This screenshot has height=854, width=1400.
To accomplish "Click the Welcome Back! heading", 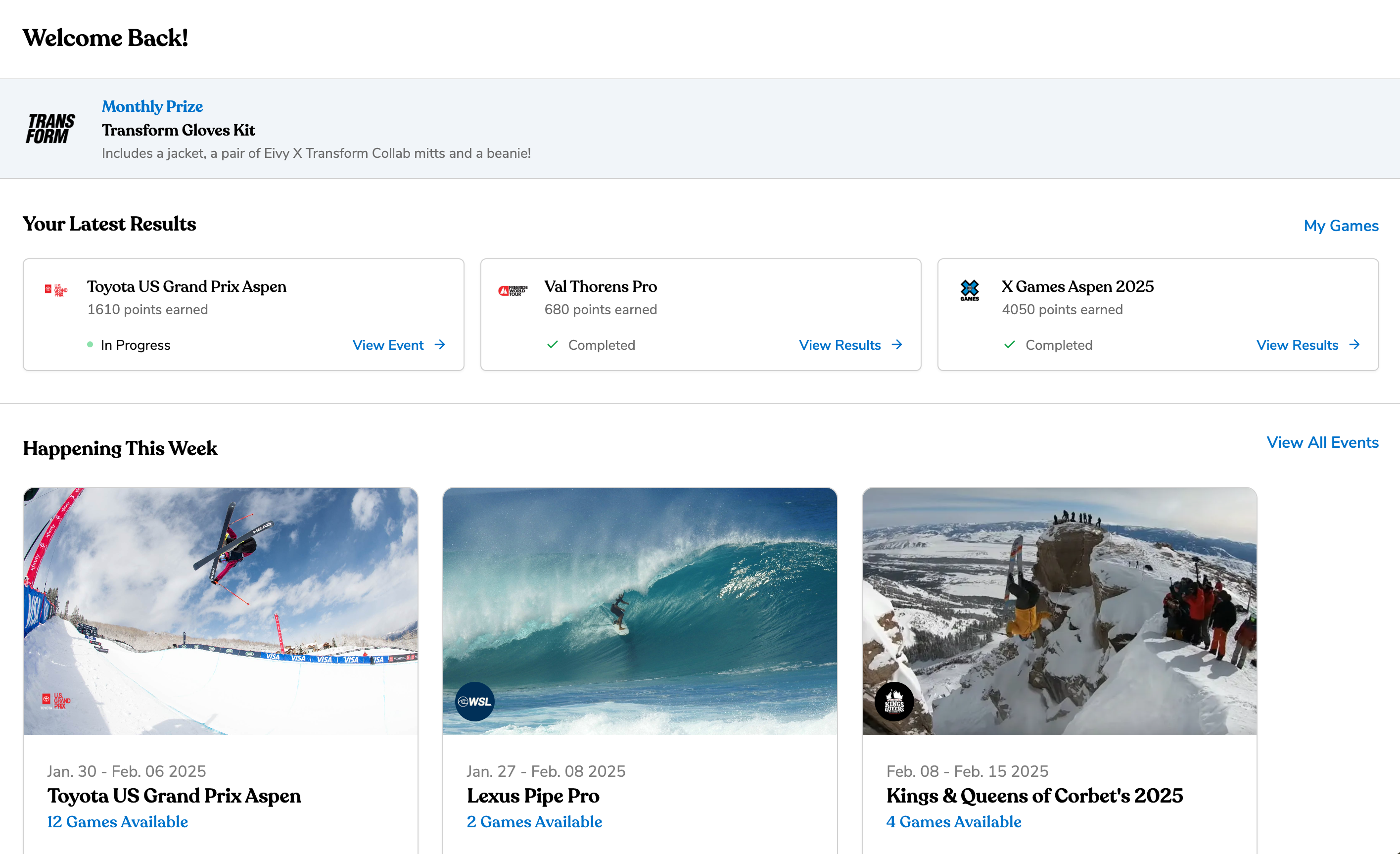I will pyautogui.click(x=106, y=38).
